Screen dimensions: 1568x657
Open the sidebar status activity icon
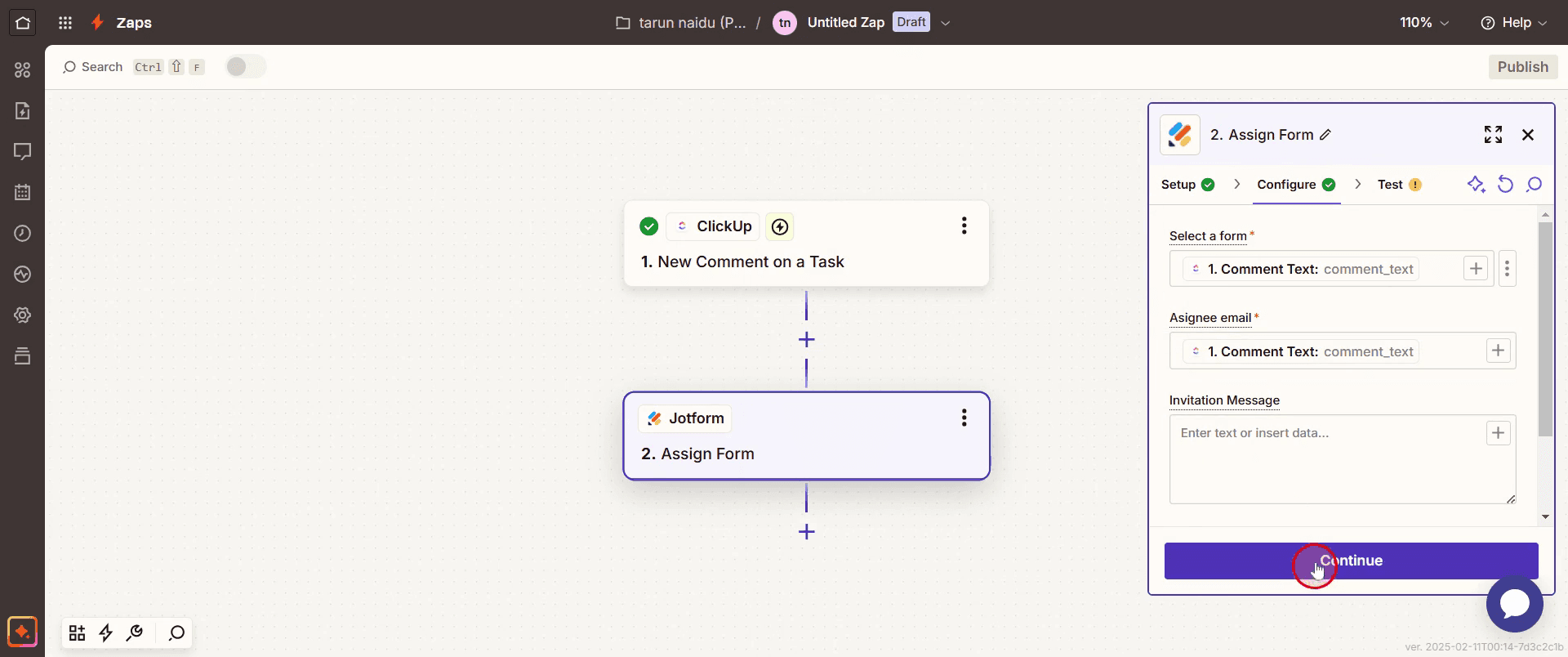(x=23, y=275)
